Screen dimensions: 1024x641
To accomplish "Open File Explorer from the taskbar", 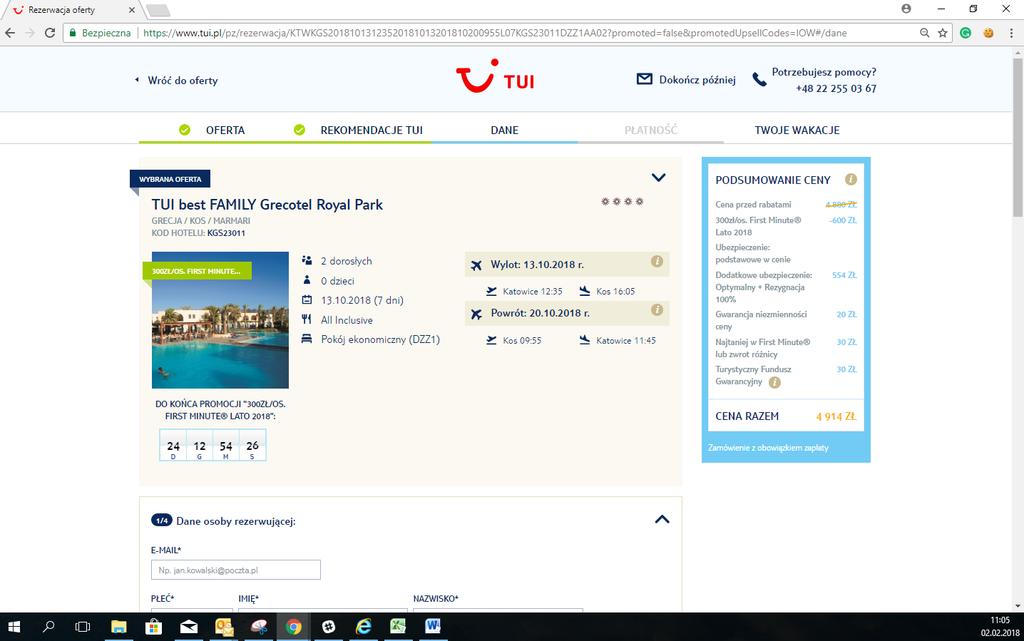I will (x=119, y=627).
